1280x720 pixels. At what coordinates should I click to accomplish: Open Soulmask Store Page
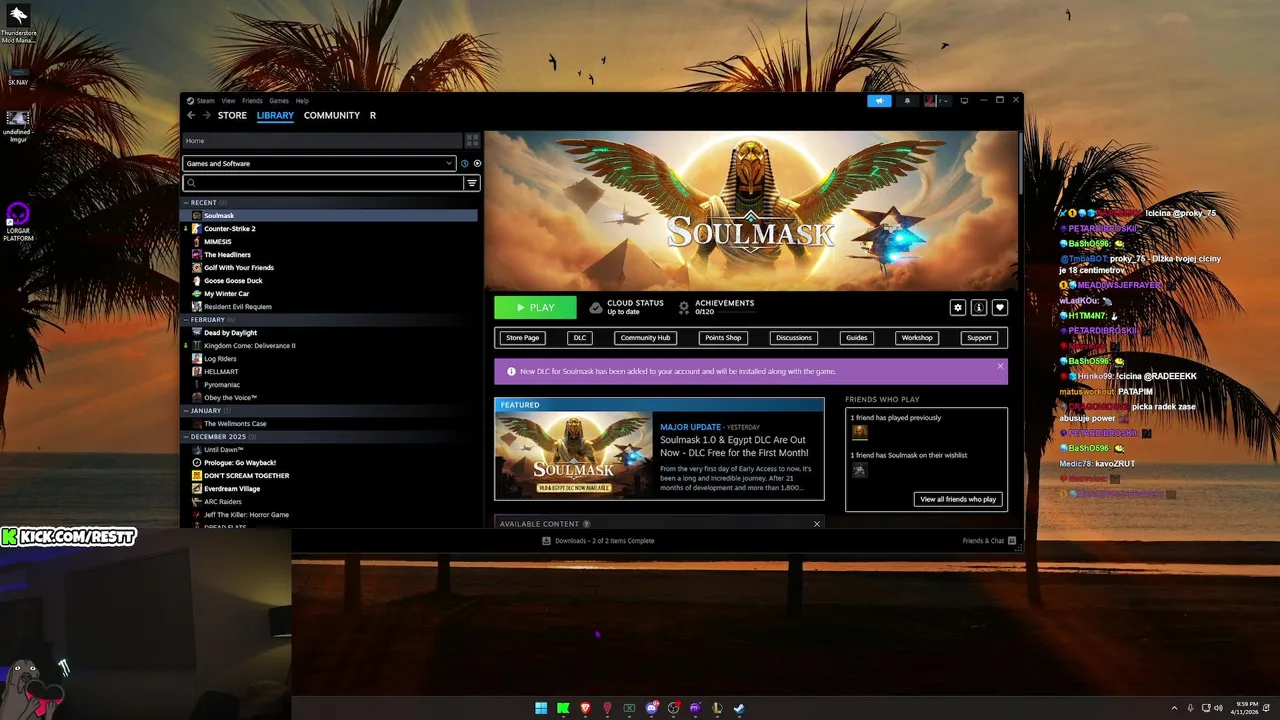point(523,338)
